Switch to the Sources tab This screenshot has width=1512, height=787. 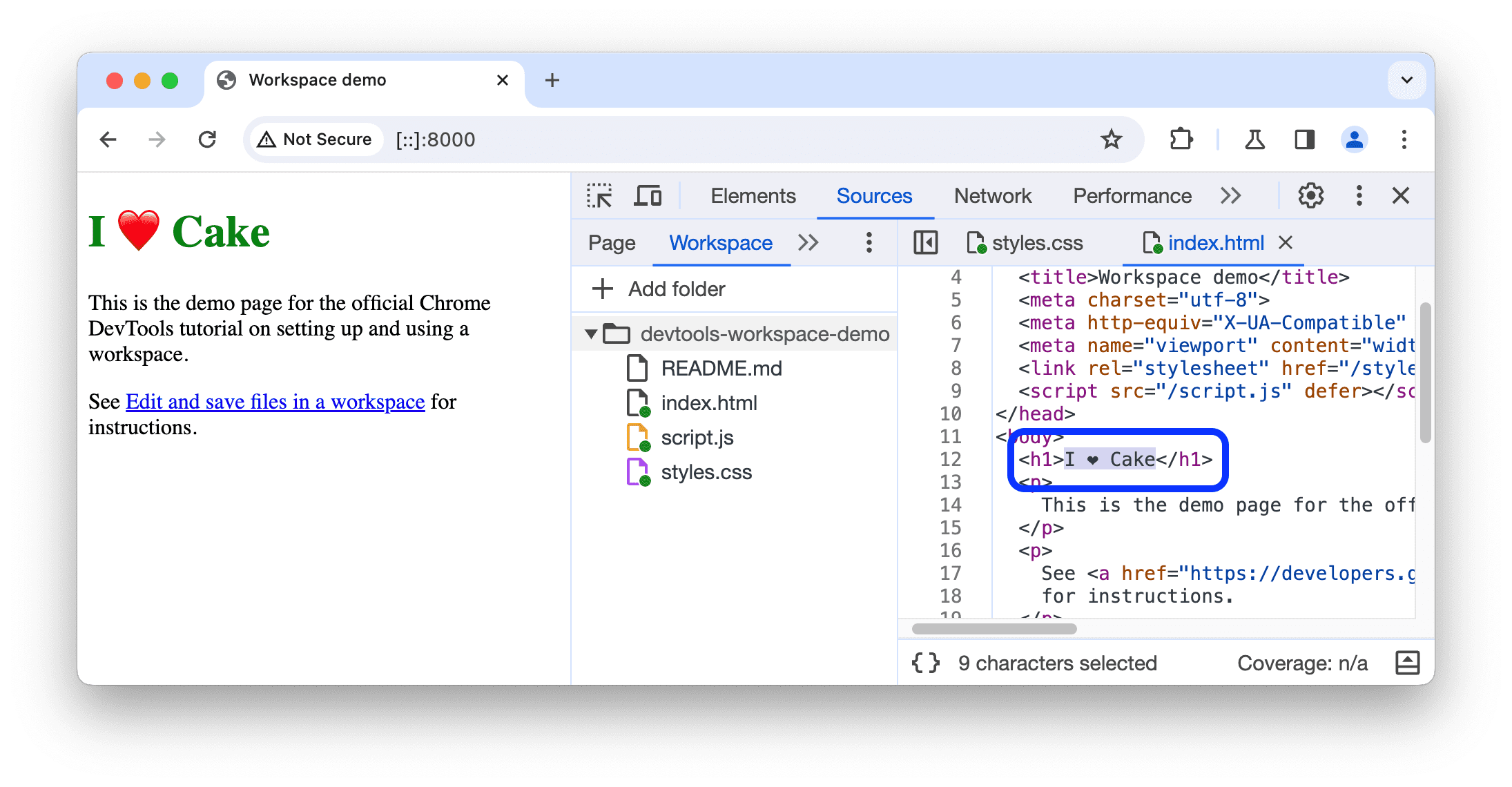coord(873,196)
